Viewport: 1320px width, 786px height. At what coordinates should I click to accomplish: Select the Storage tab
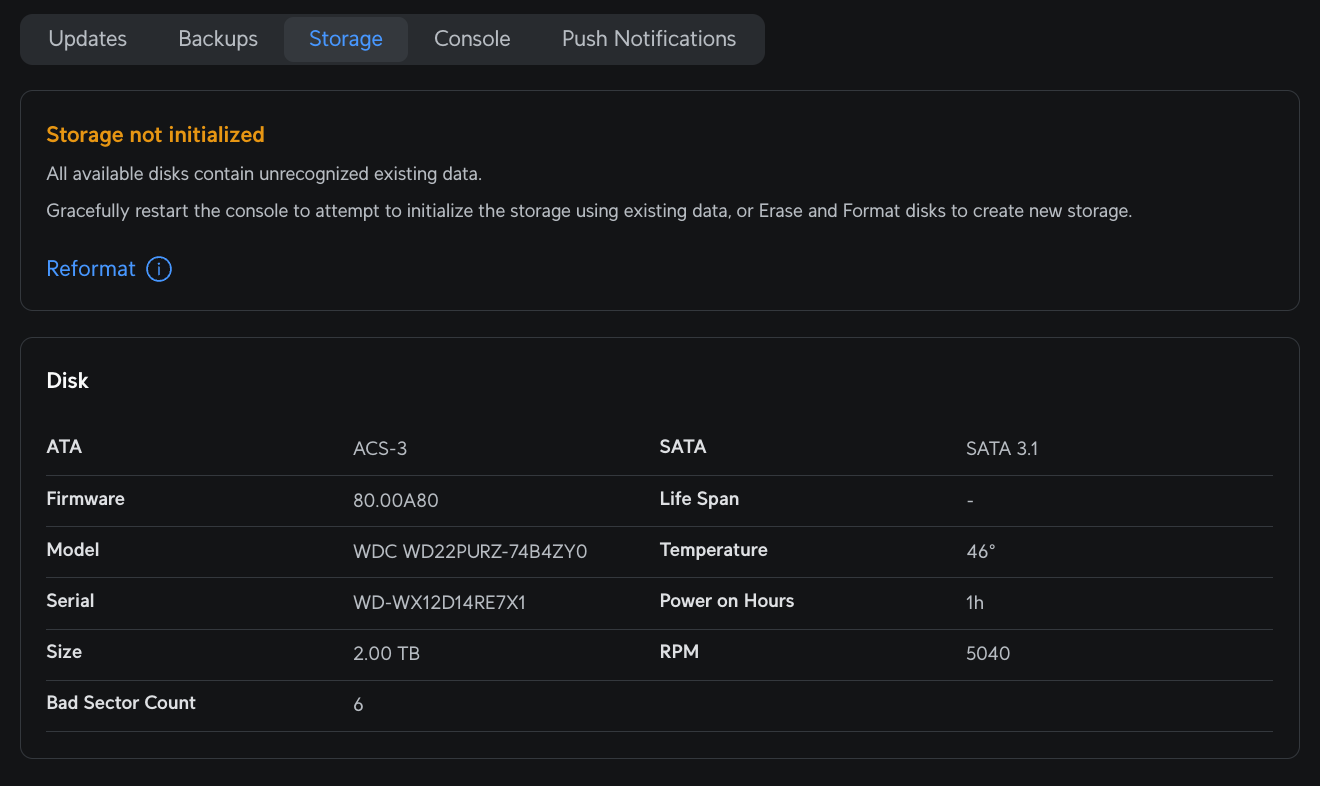(346, 39)
